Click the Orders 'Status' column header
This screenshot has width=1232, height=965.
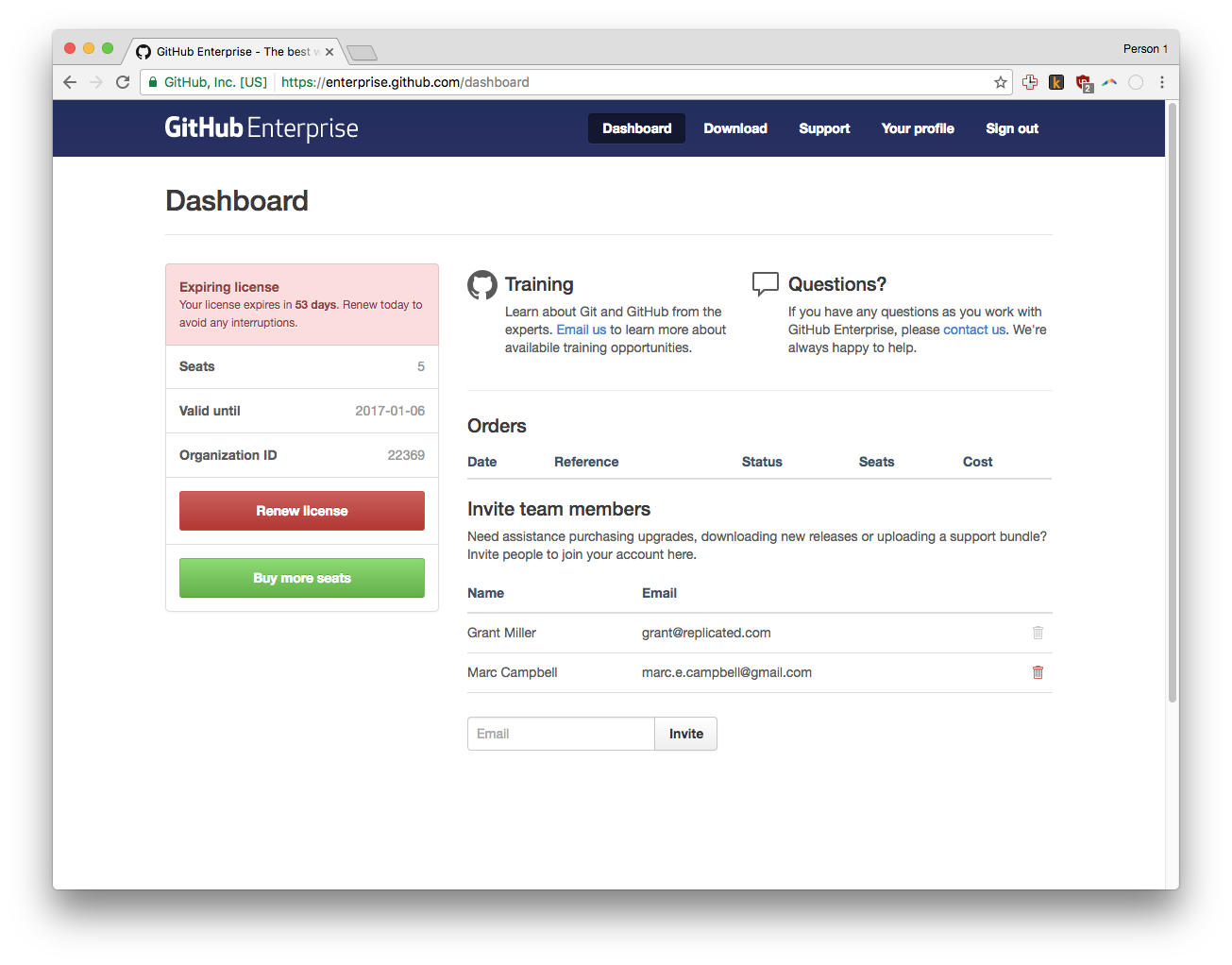[x=762, y=462]
